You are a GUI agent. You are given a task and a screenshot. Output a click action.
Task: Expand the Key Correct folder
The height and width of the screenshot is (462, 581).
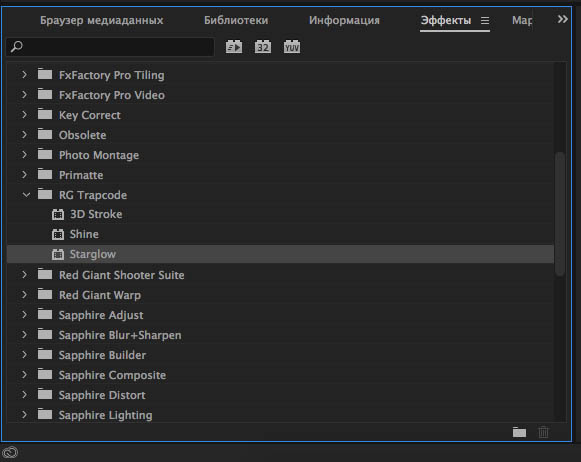[24, 114]
